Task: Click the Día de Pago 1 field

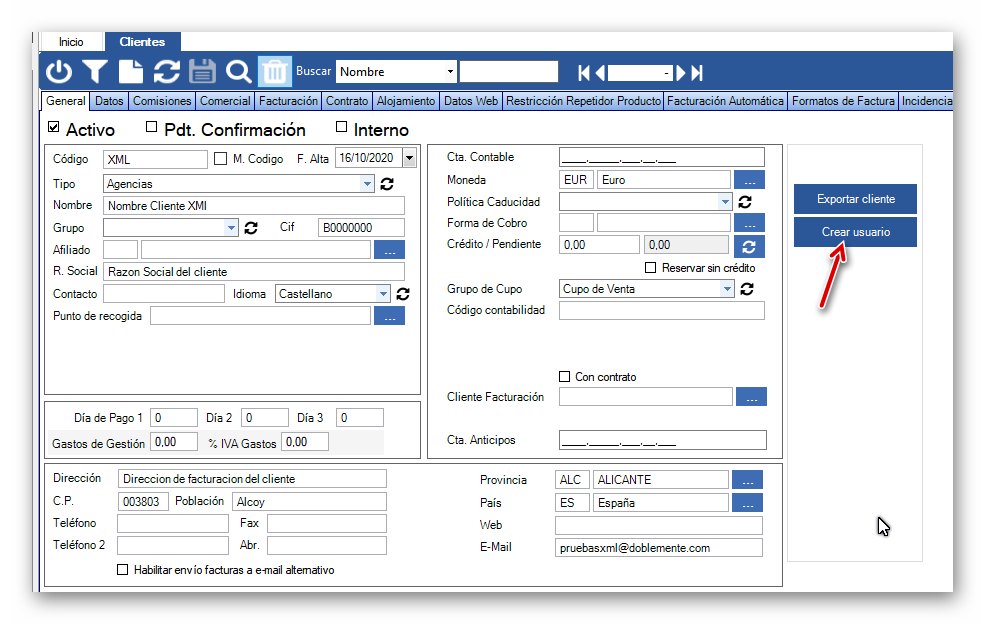Action: point(174,417)
